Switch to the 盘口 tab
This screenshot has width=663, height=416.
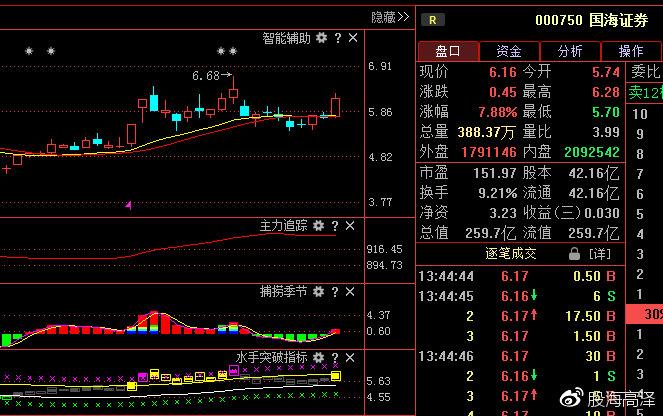point(447,51)
